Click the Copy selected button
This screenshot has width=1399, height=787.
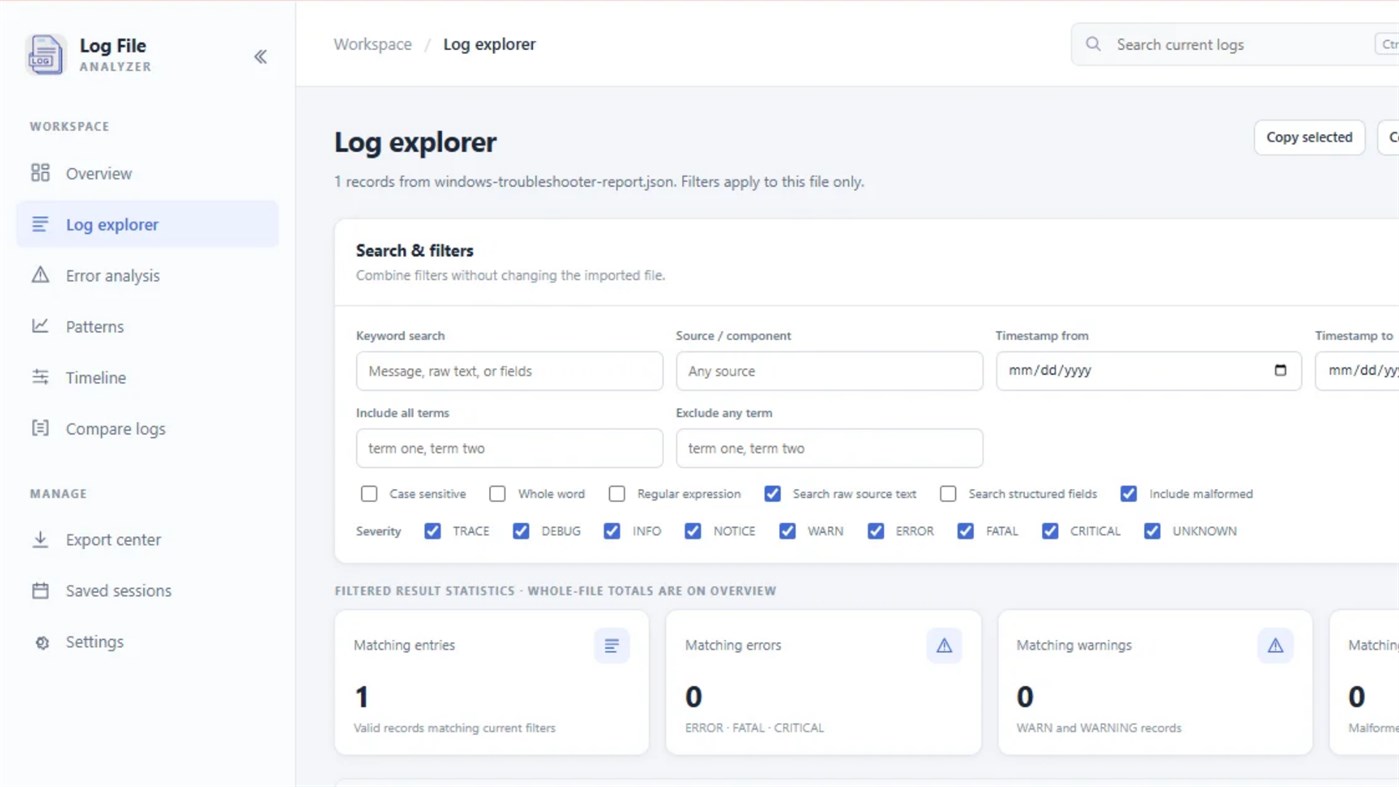tap(1309, 137)
